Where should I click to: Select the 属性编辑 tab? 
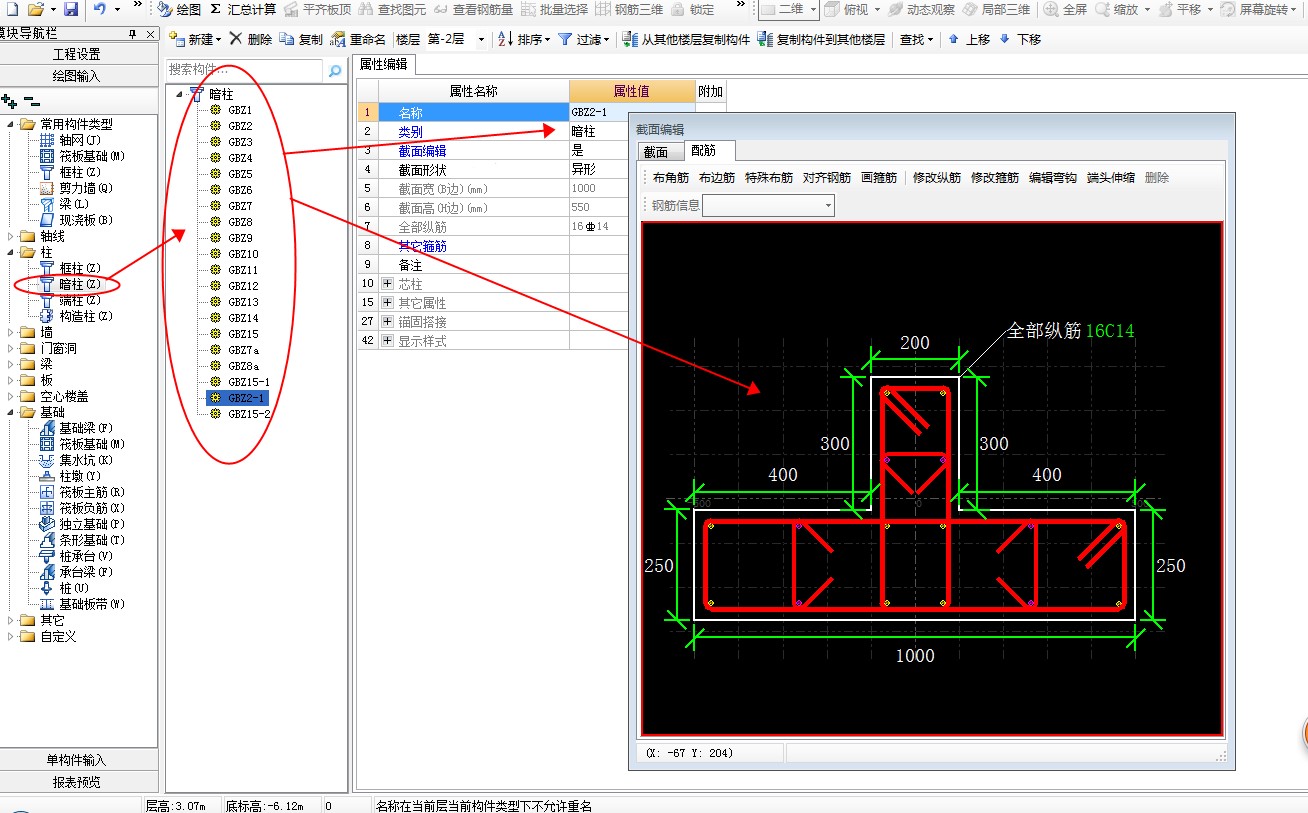click(x=384, y=64)
